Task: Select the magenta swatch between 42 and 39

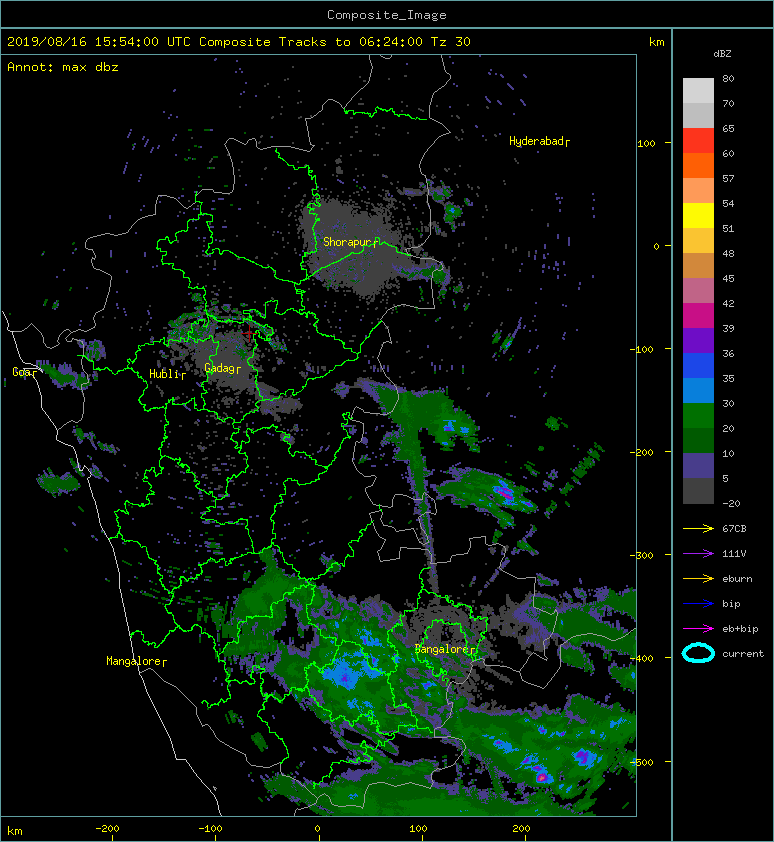Action: (698, 315)
